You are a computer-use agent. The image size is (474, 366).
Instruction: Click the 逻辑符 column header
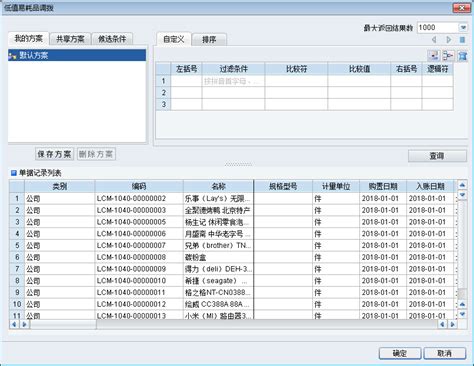click(x=437, y=69)
